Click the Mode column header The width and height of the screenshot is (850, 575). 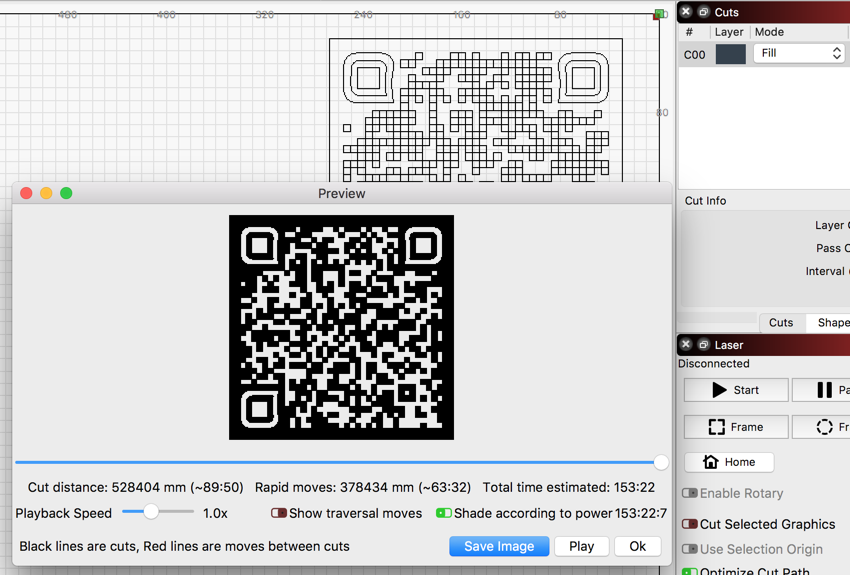click(769, 32)
